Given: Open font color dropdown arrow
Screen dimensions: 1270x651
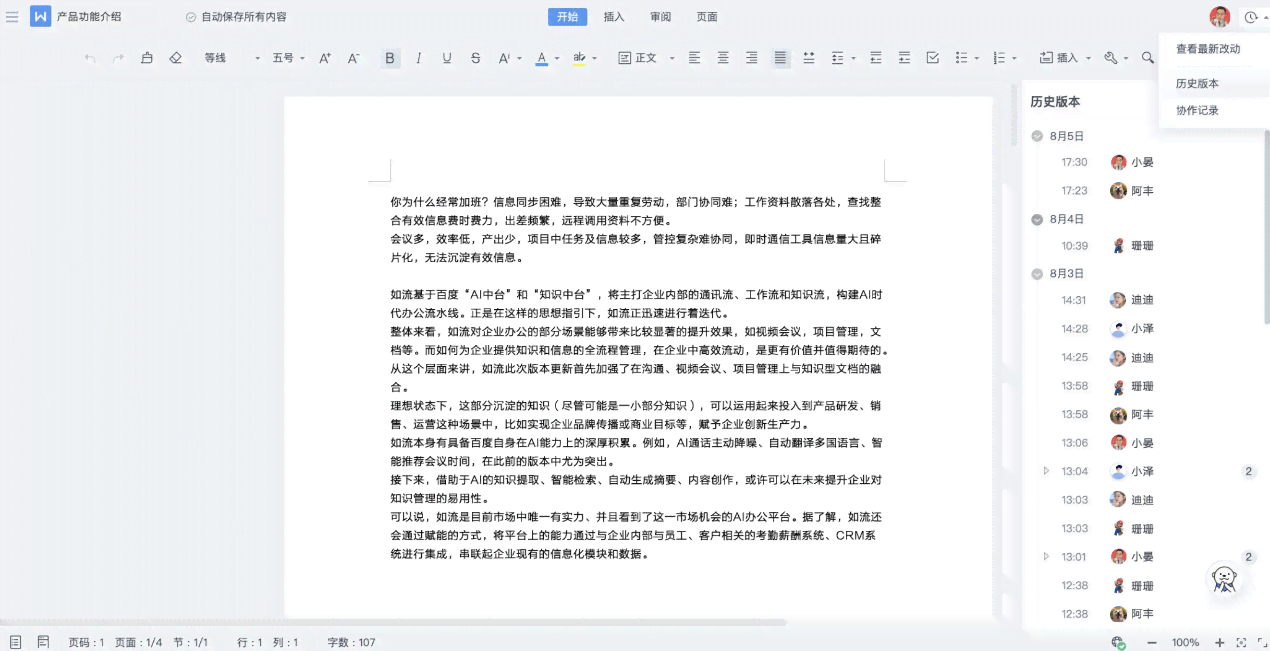Looking at the screenshot, I should click(x=556, y=59).
